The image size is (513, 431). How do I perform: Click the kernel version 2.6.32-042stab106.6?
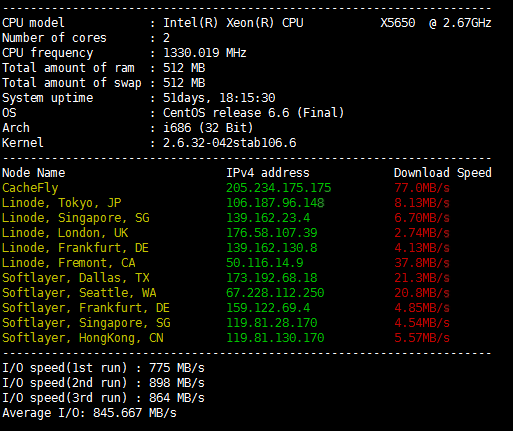point(230,143)
